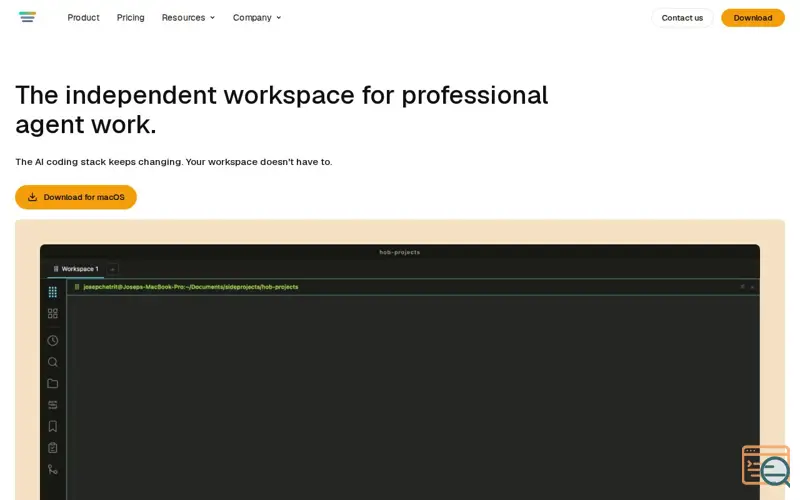Click the orange Download header button

pos(753,18)
